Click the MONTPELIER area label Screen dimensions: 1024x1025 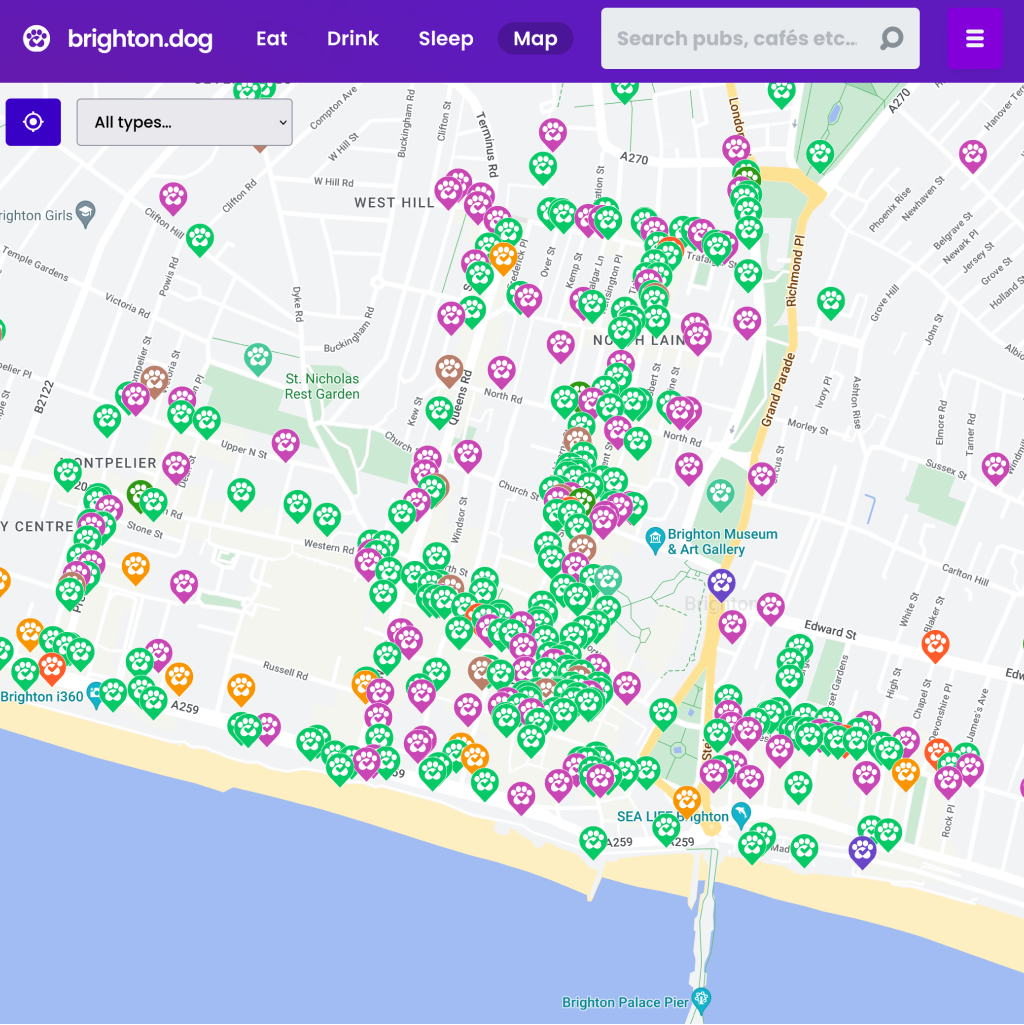click(x=109, y=463)
